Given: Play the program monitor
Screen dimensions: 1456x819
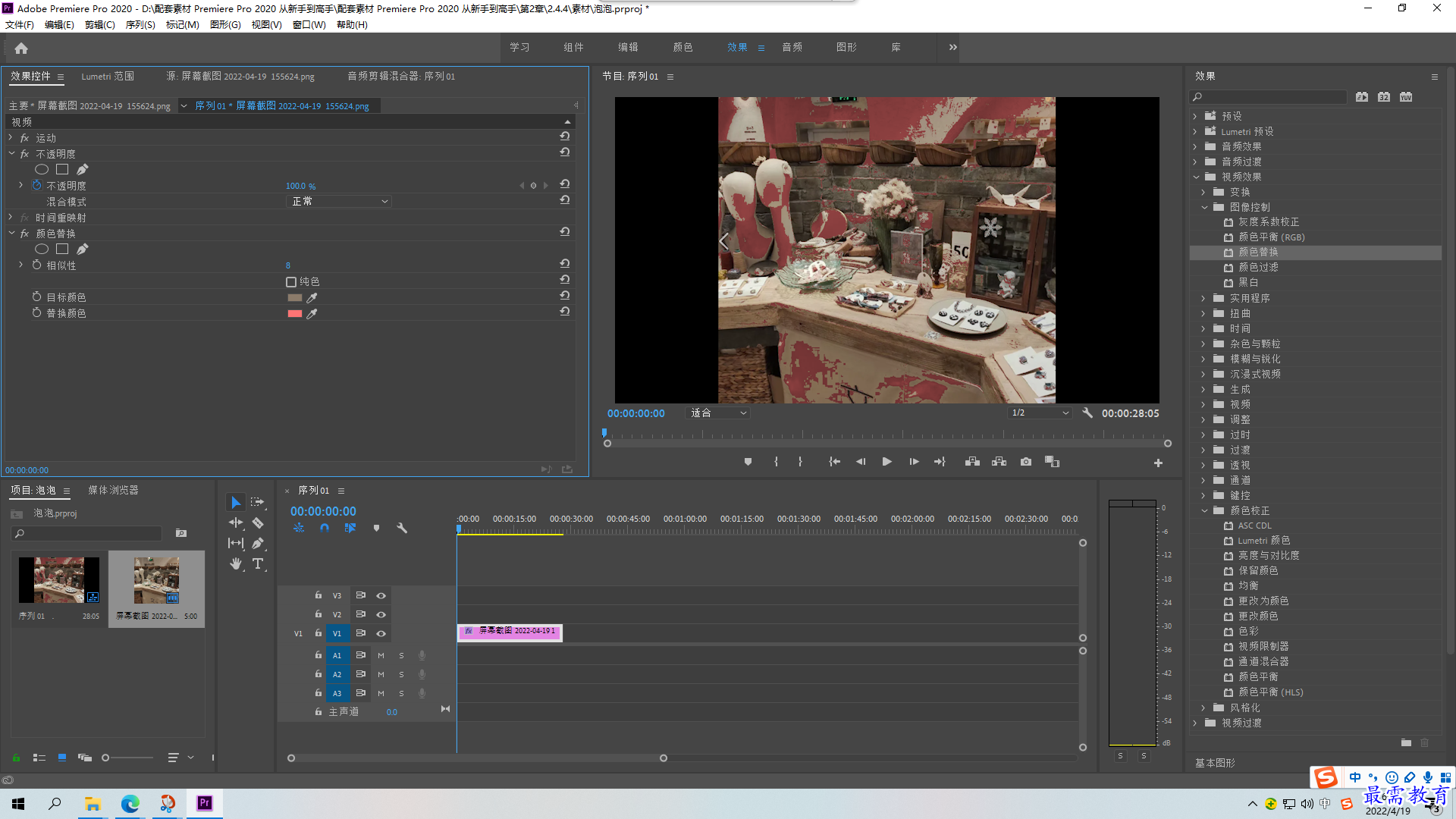Looking at the screenshot, I should point(886,462).
